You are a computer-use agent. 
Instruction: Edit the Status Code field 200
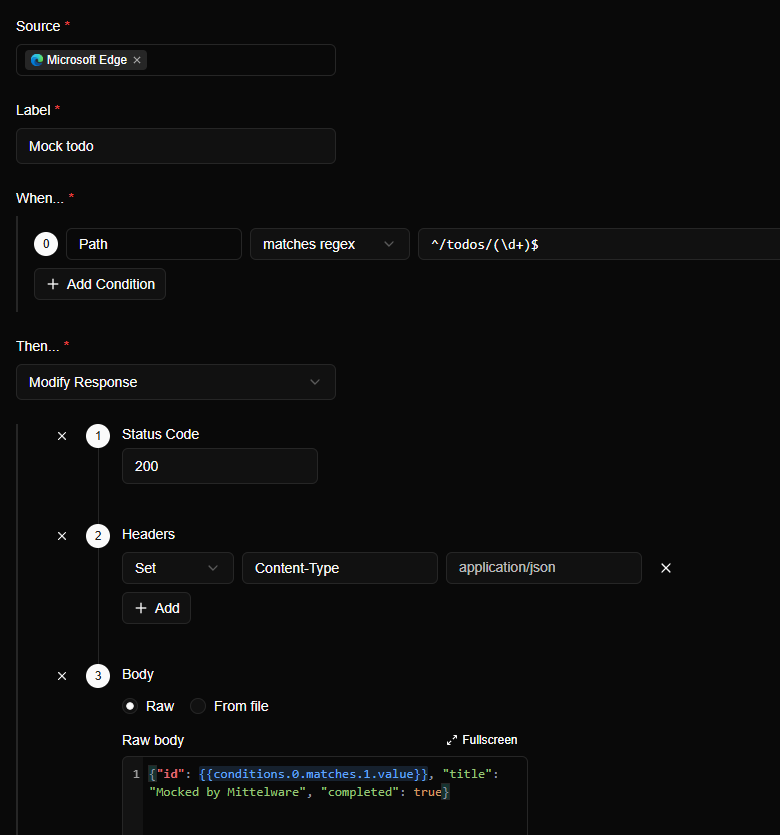(220, 466)
